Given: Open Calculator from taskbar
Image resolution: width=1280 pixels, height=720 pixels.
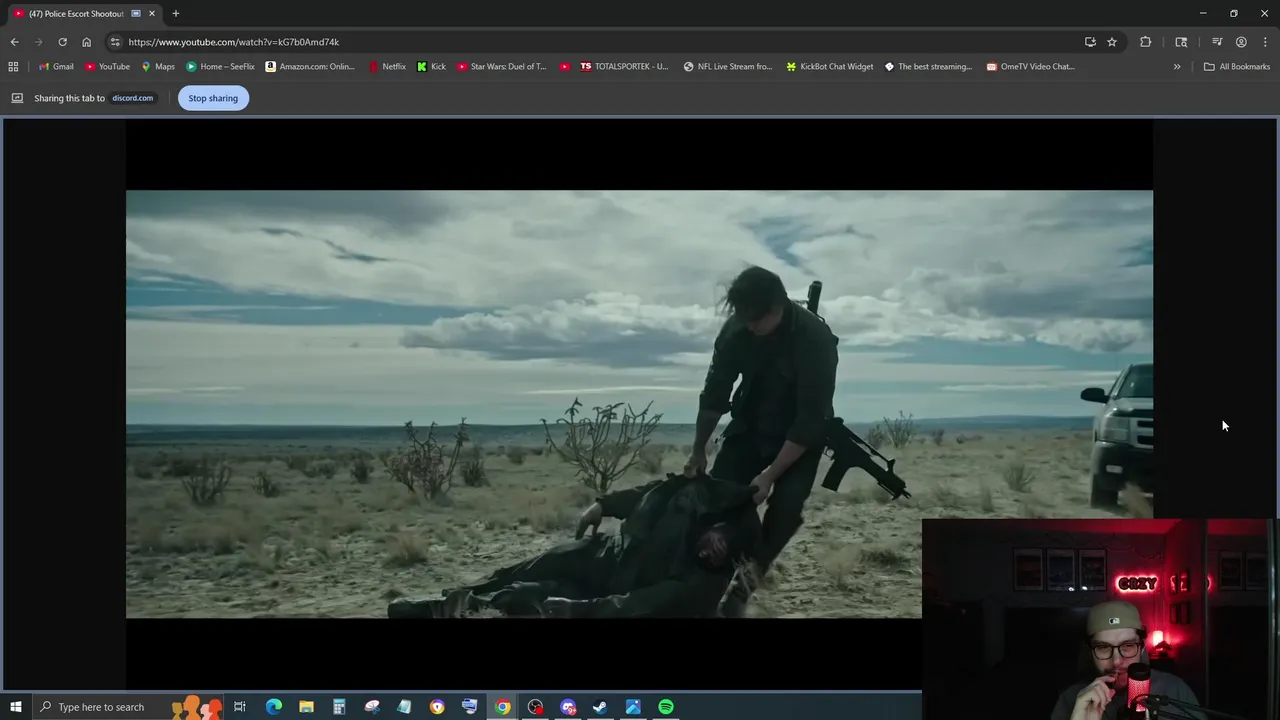Looking at the screenshot, I should coord(339,707).
